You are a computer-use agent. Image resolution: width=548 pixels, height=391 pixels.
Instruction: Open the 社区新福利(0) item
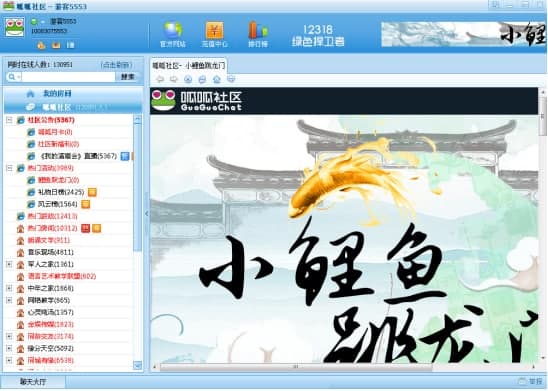coord(58,144)
